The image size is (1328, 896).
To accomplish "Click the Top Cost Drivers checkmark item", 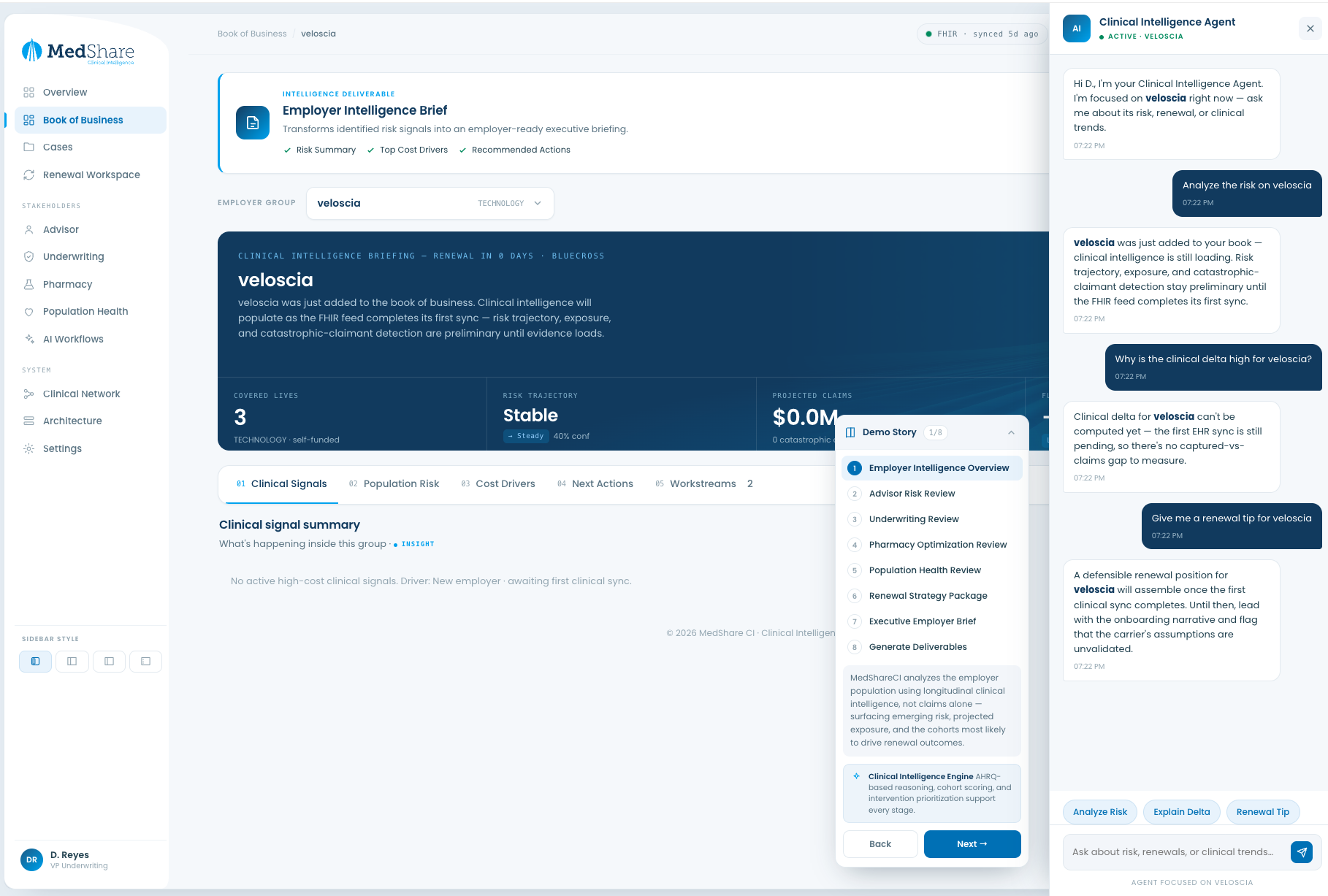I will click(x=408, y=150).
